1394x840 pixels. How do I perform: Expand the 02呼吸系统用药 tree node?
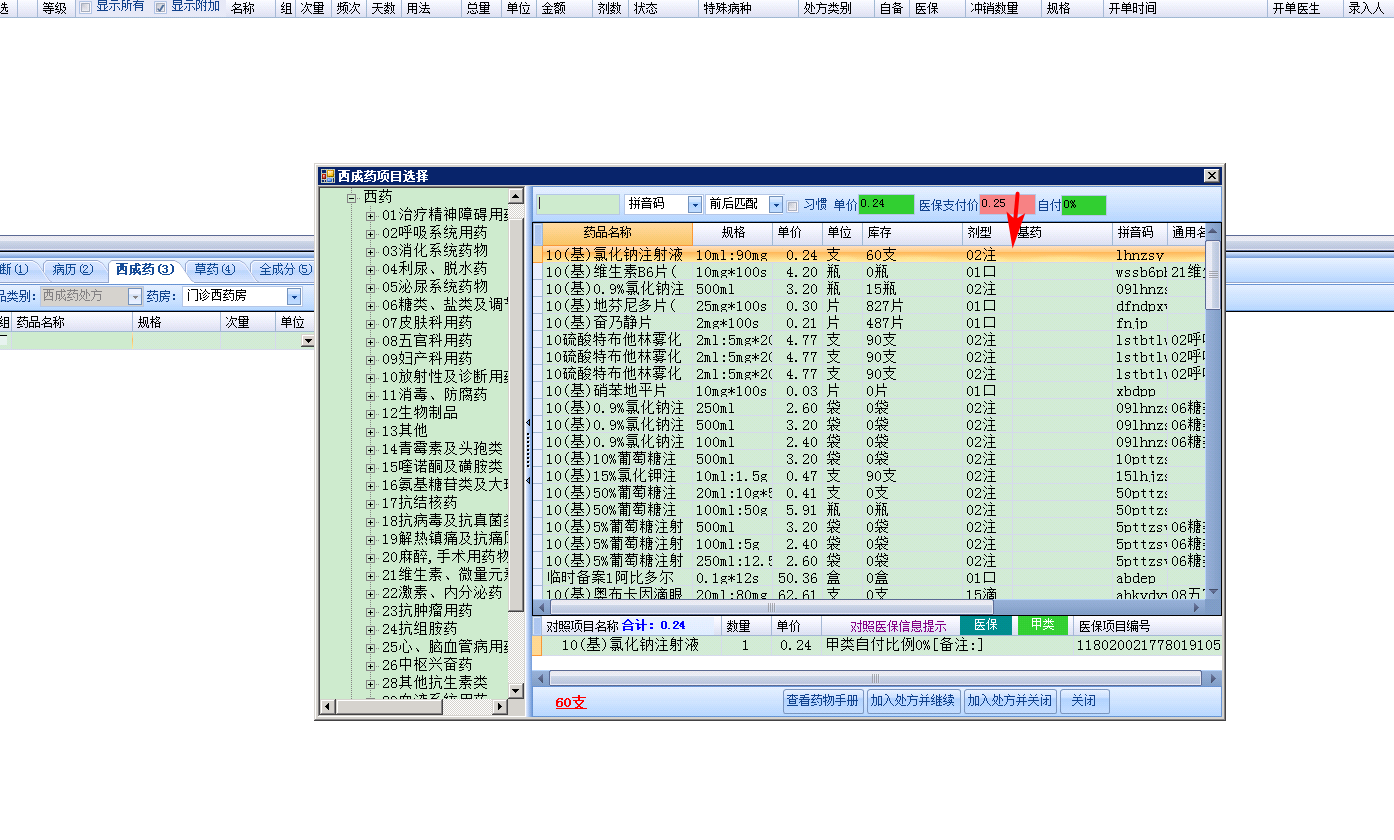coord(371,233)
